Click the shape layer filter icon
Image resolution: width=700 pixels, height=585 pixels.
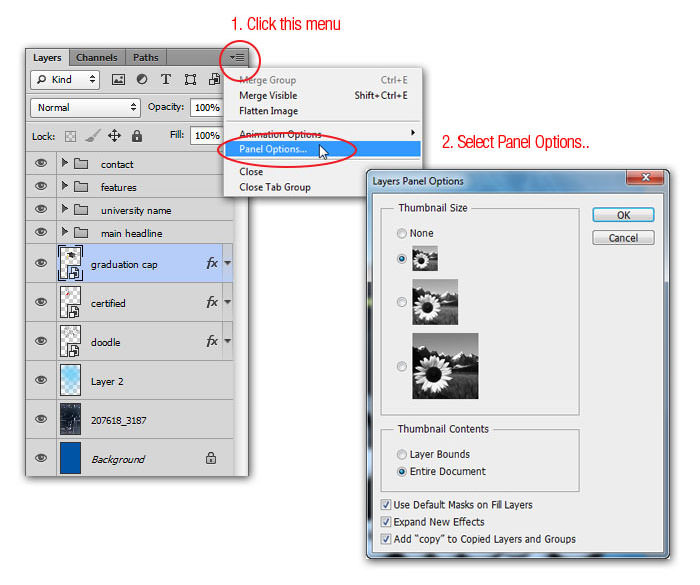(x=190, y=80)
